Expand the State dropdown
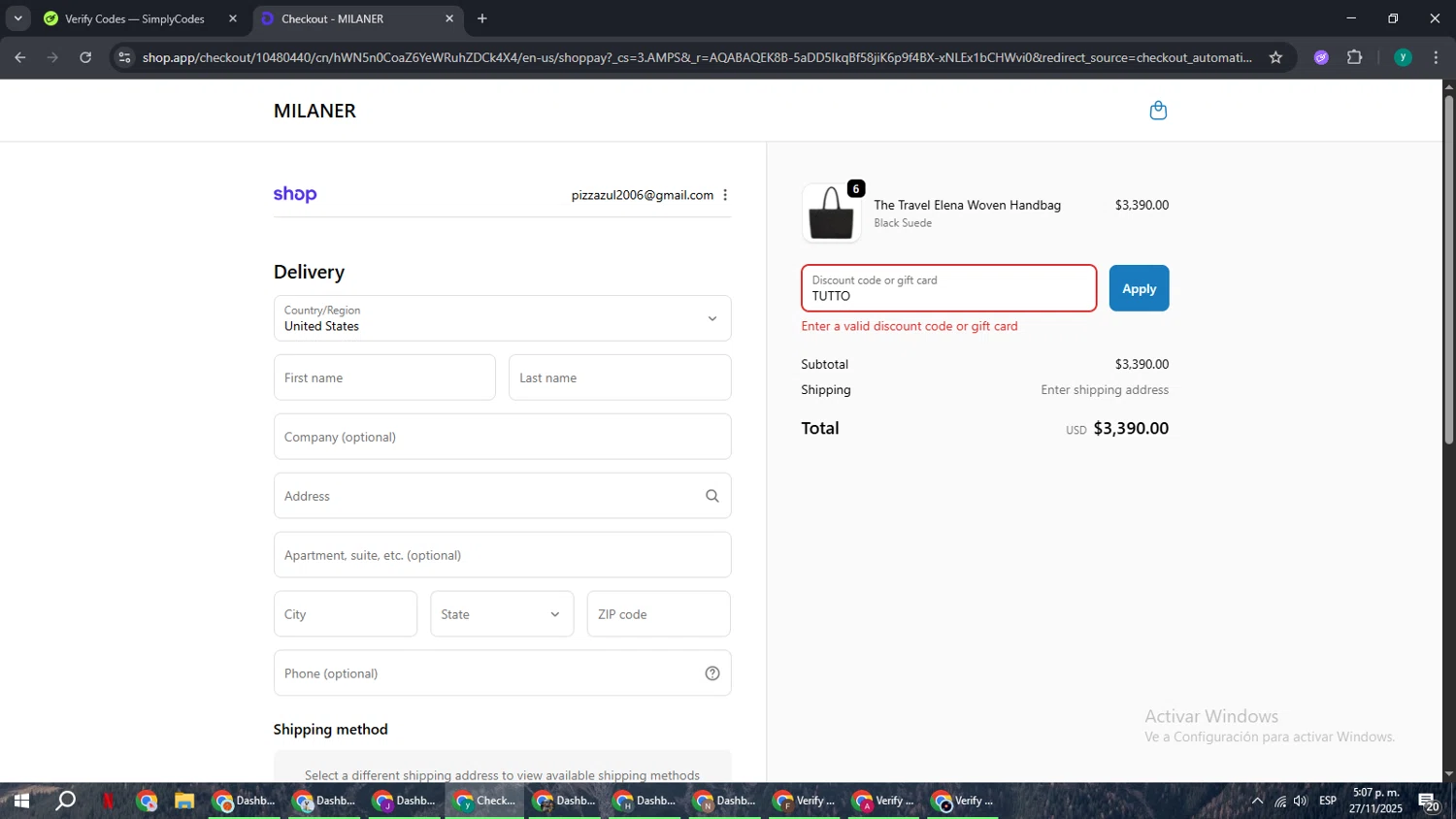 point(502,614)
